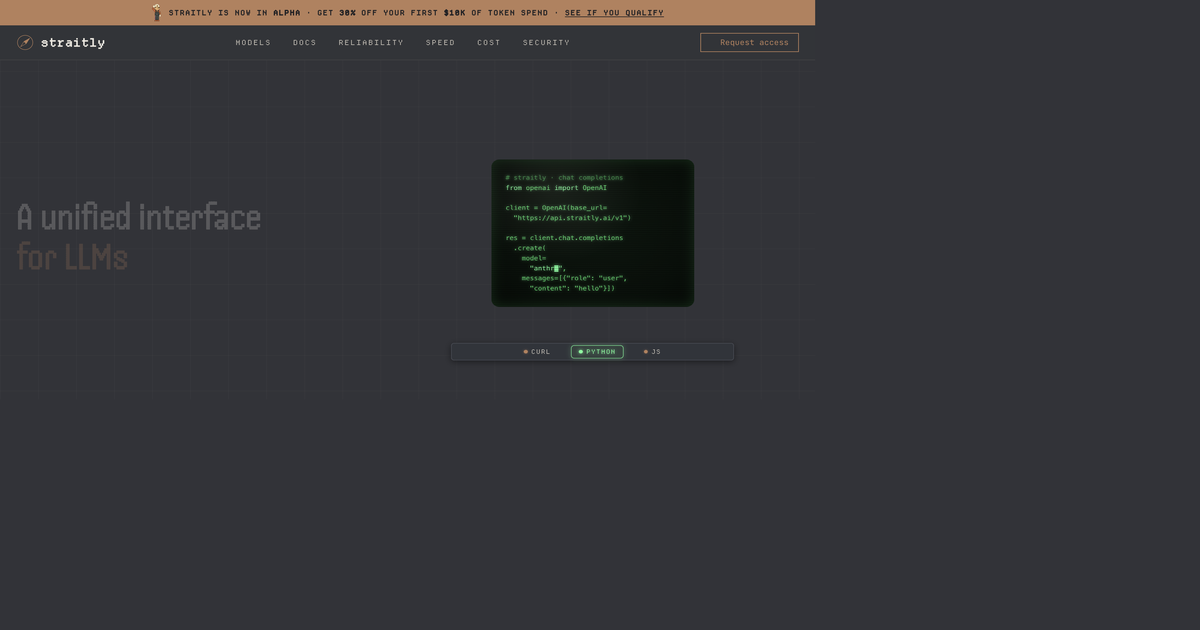
Task: Click the Request access button
Action: coord(749,42)
